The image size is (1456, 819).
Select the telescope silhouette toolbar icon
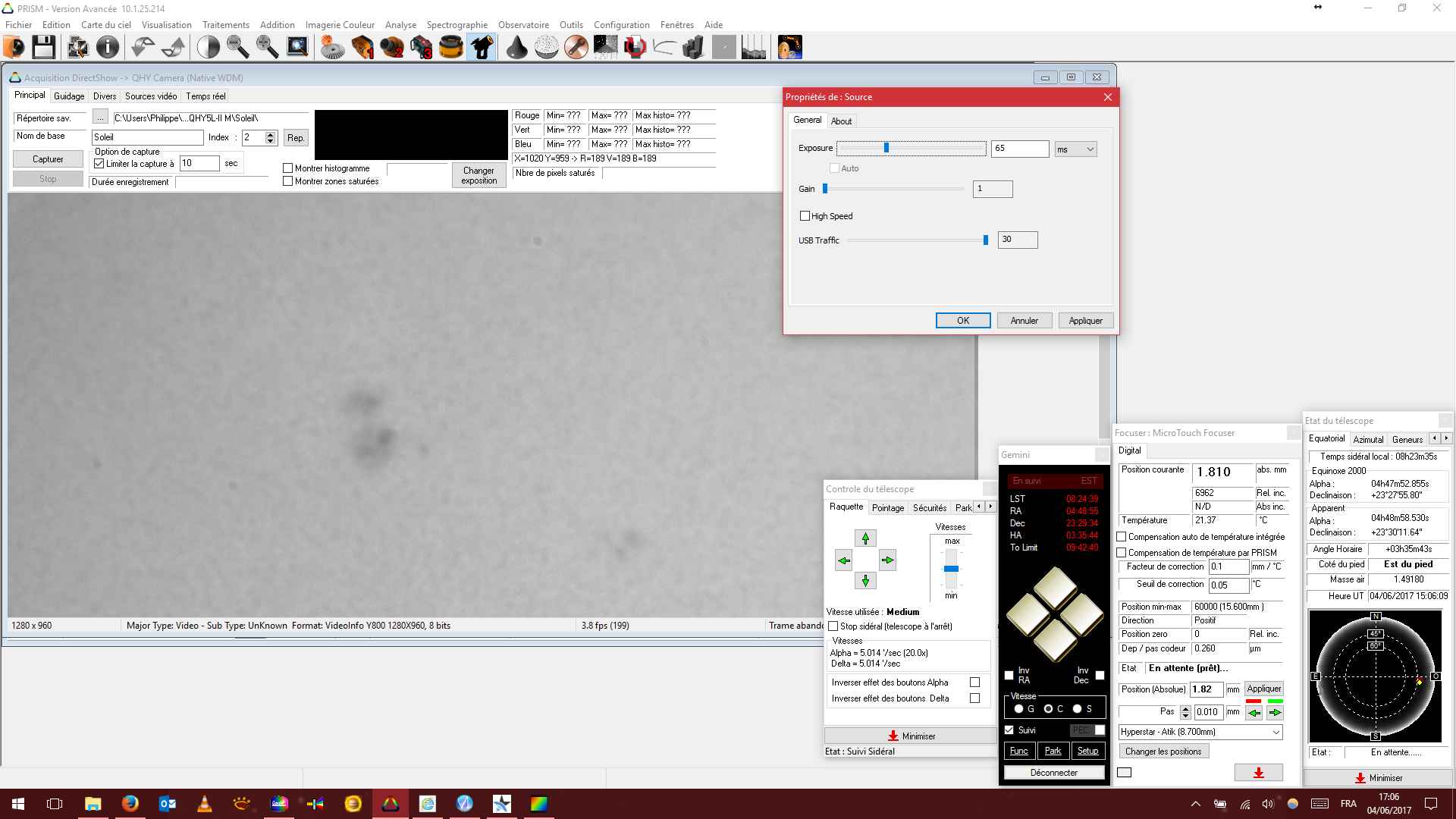(x=482, y=47)
